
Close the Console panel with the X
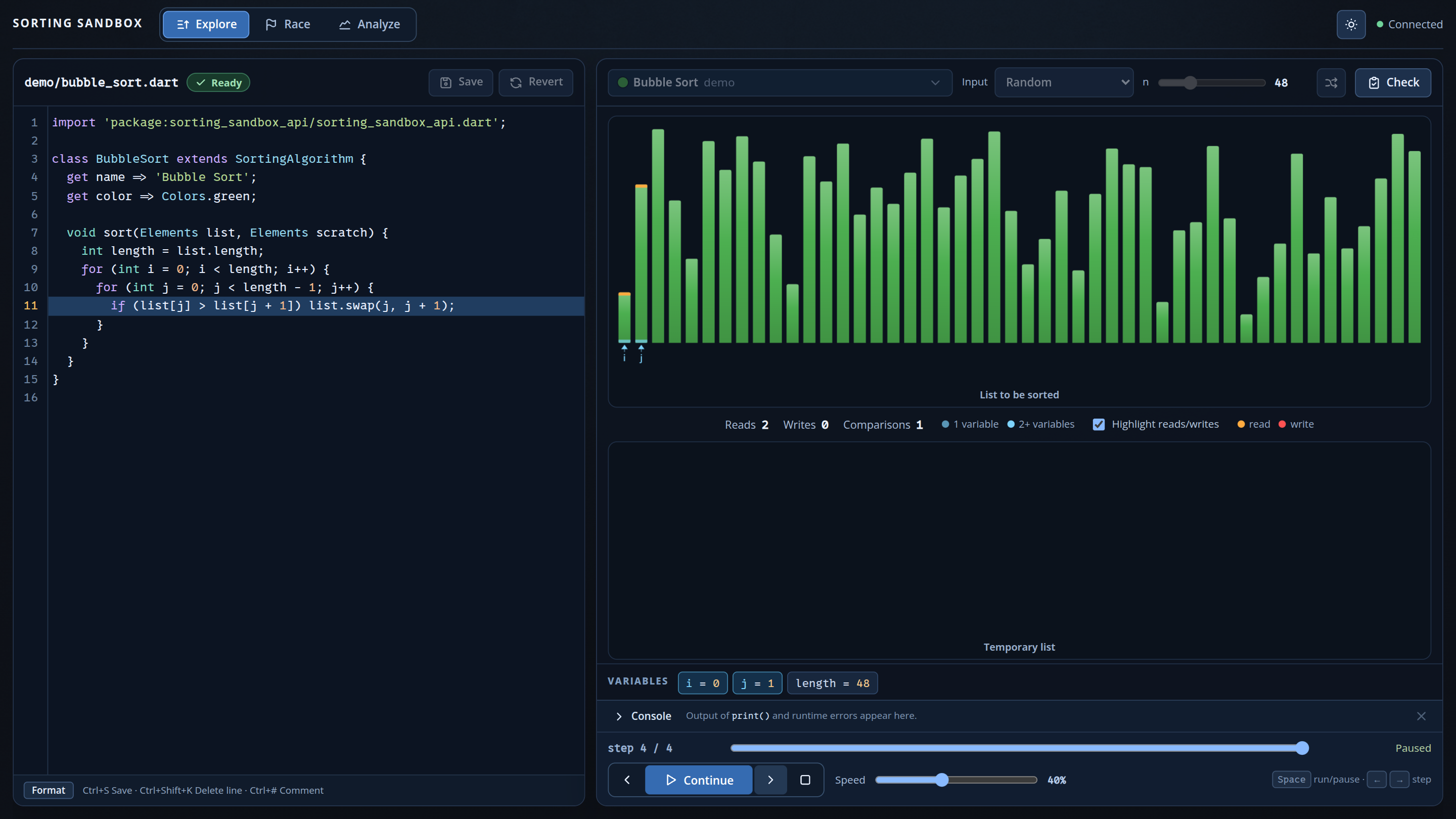[1421, 716]
